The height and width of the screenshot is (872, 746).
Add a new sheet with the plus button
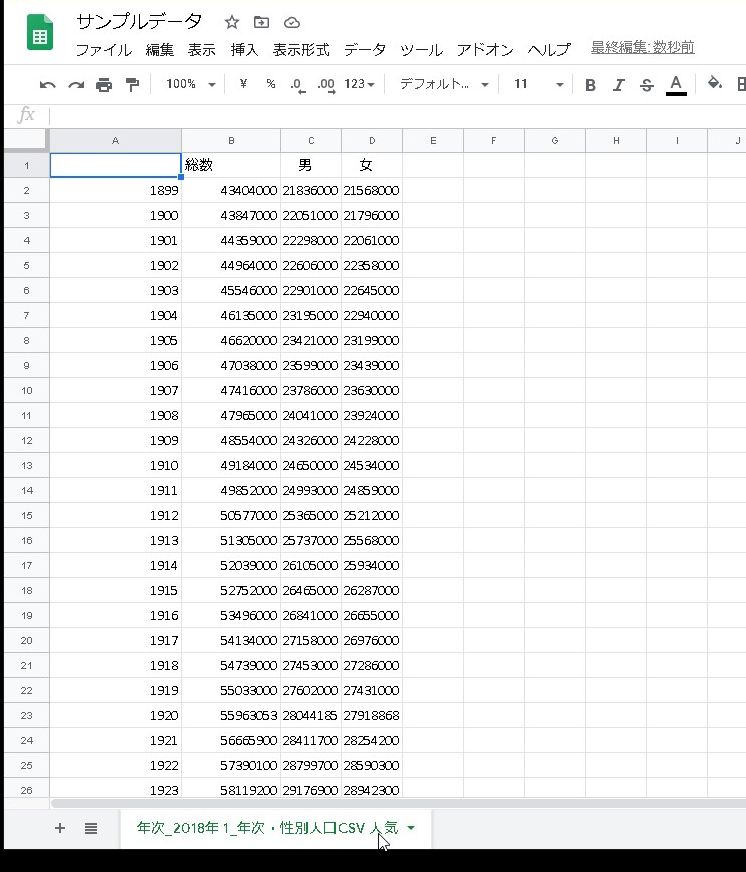click(60, 828)
